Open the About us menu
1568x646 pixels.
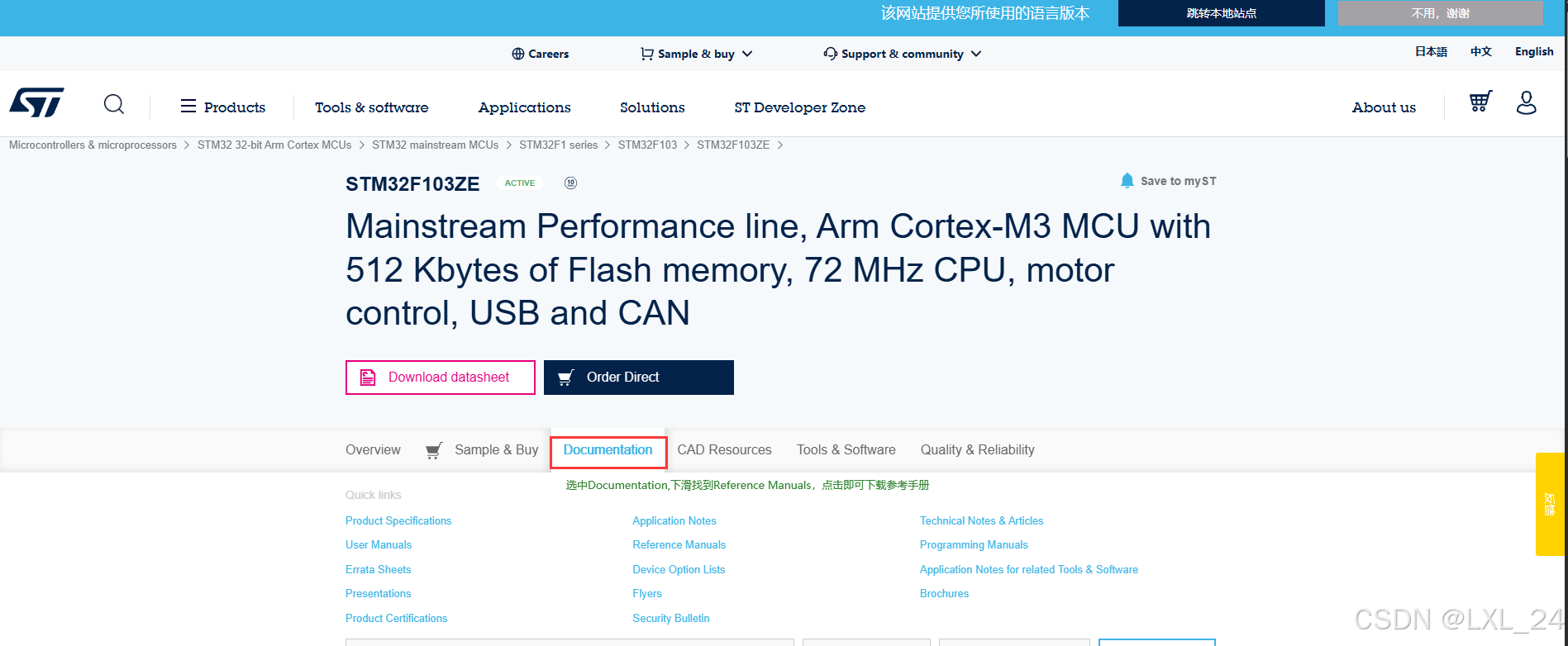coord(1384,107)
